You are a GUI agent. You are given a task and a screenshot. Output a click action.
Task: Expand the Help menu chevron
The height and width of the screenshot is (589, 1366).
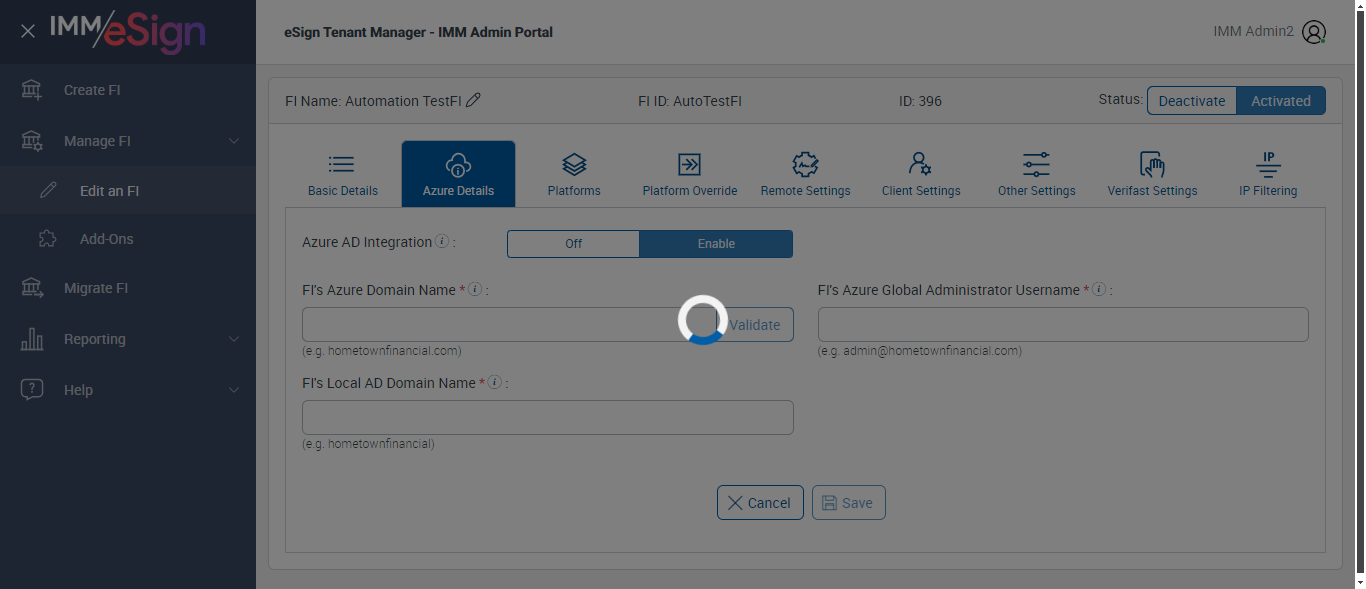point(234,390)
